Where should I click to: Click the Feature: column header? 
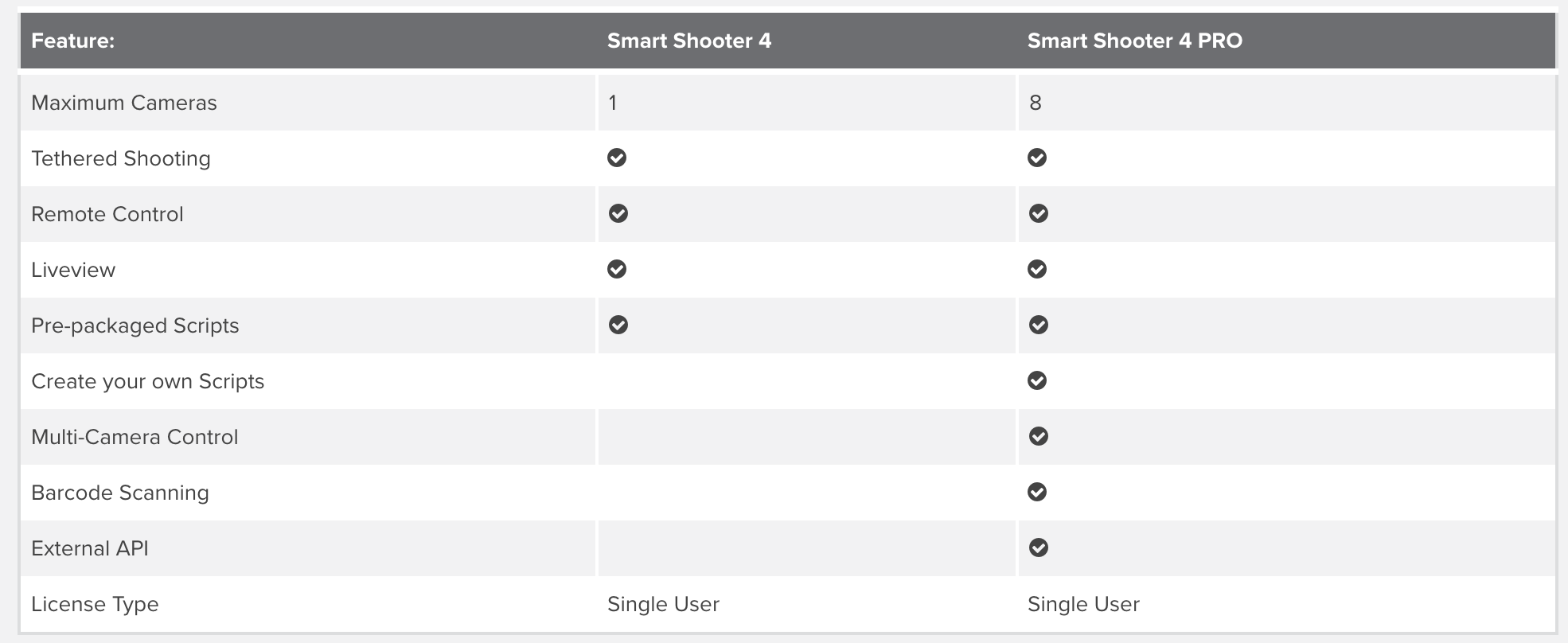tap(73, 41)
